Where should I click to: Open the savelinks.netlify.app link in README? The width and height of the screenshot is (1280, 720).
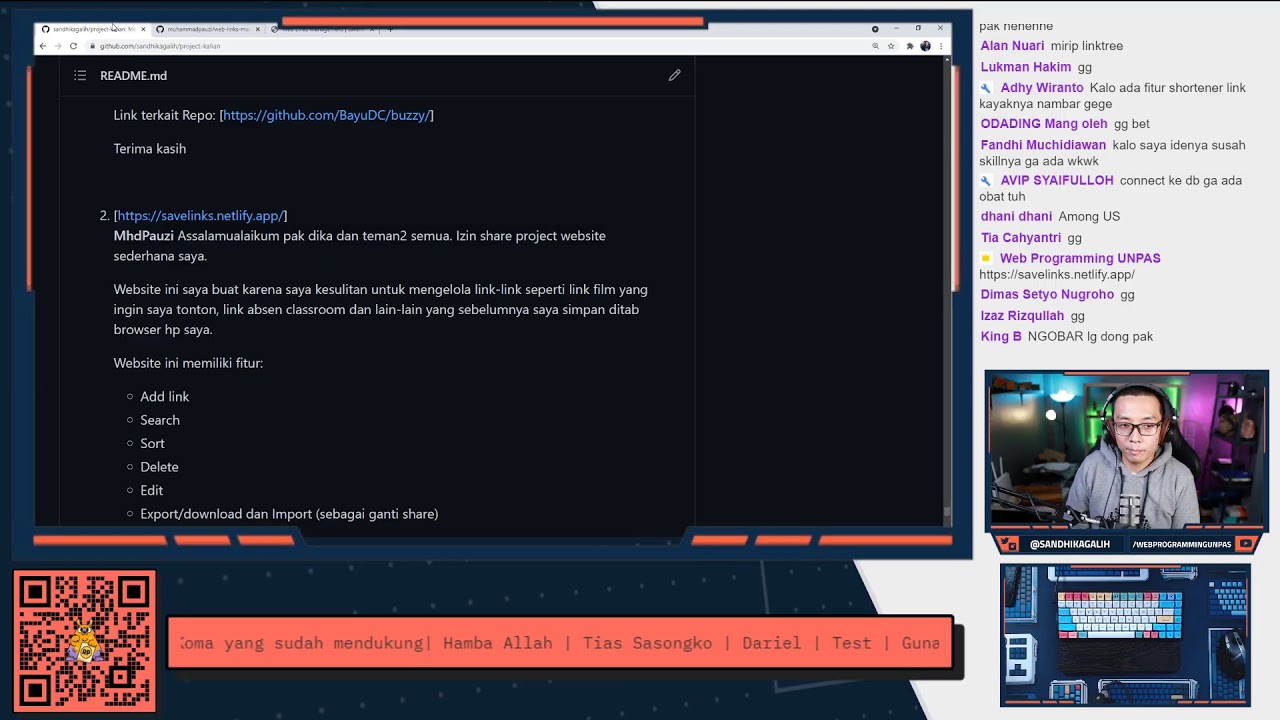[200, 215]
